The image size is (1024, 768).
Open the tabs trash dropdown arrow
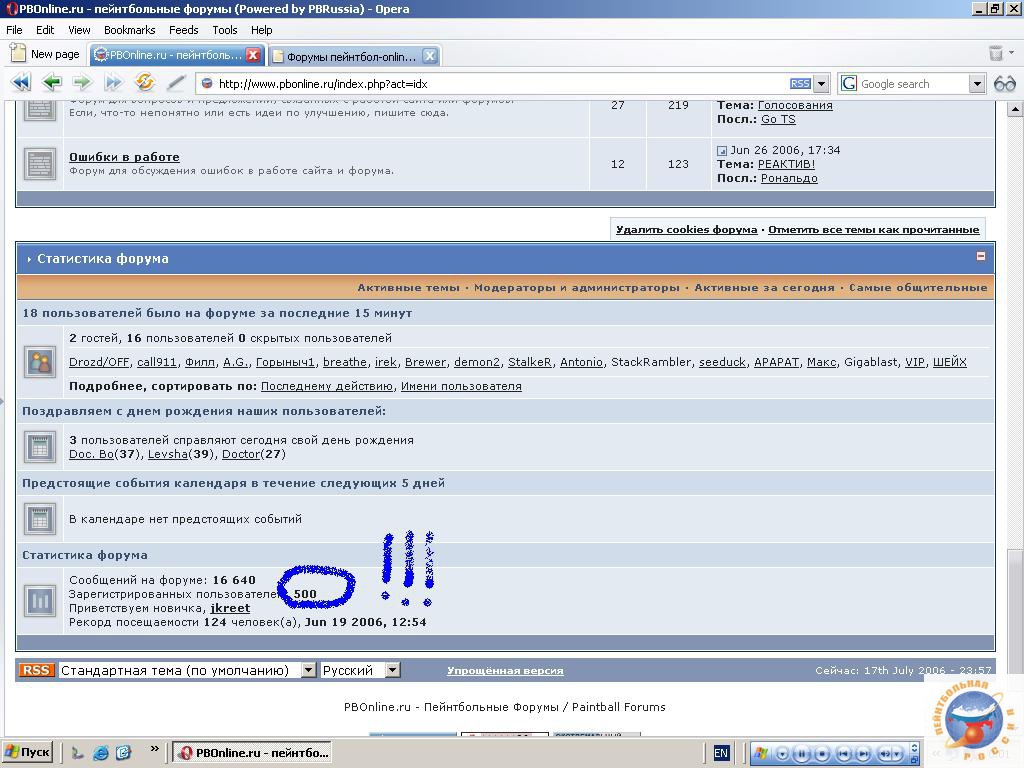click(1011, 52)
